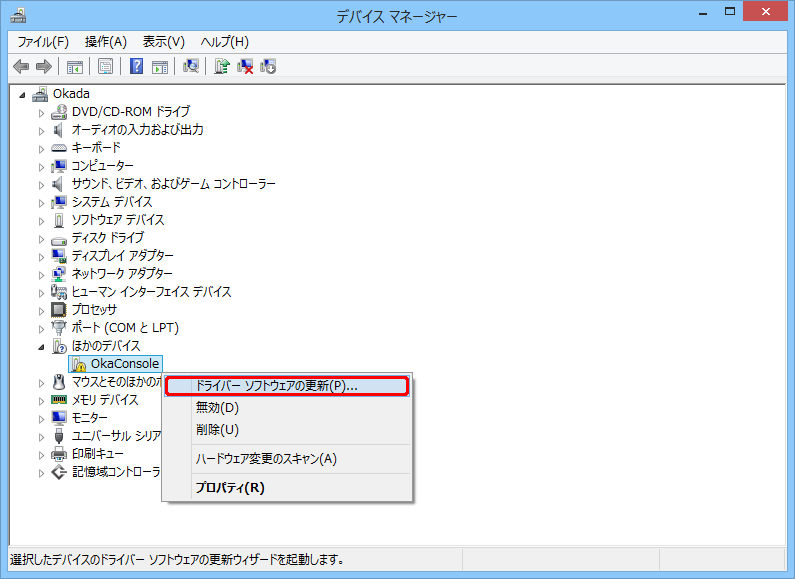Click the USB plug icon beside ユニバーサル シリア
The image size is (795, 579).
click(59, 436)
